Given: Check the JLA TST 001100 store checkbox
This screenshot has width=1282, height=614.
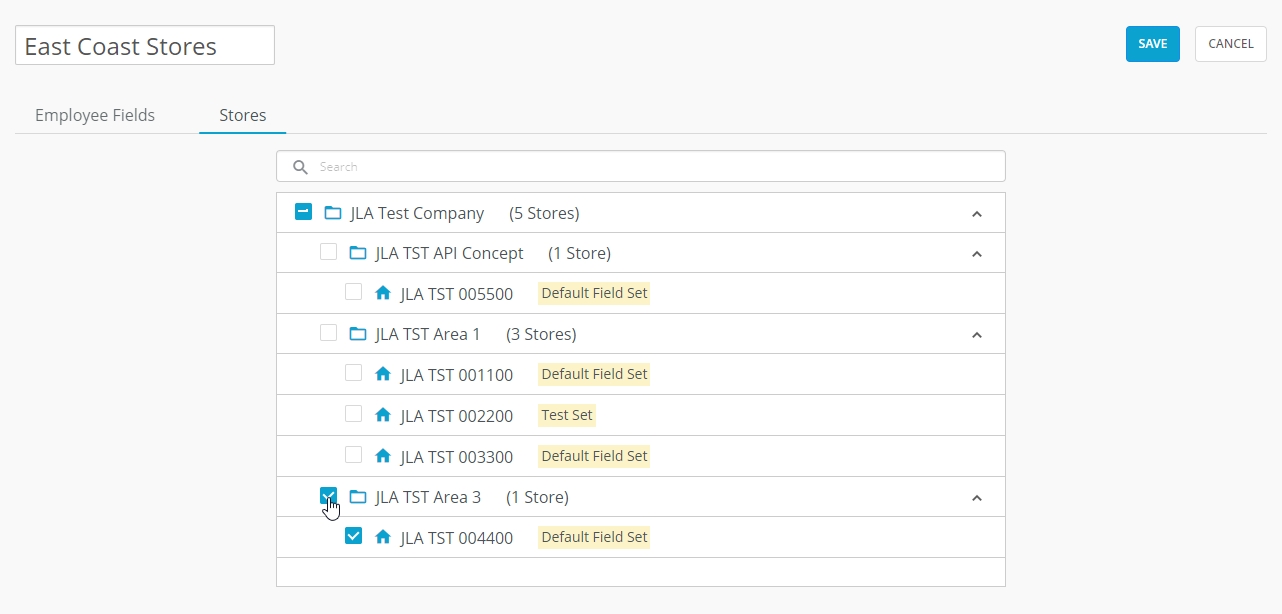Looking at the screenshot, I should pyautogui.click(x=353, y=373).
